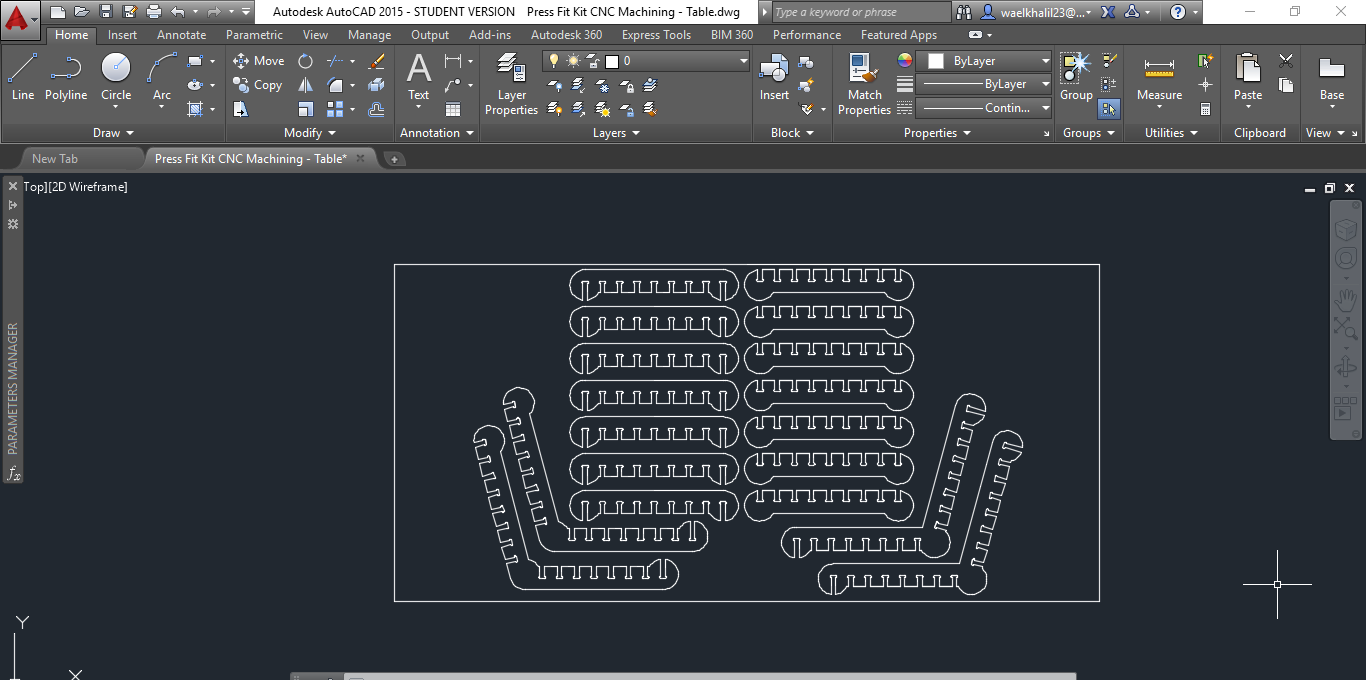Image resolution: width=1372 pixels, height=680 pixels.
Task: Toggle the Parameters Manager auto-hide button
Action: [13, 204]
